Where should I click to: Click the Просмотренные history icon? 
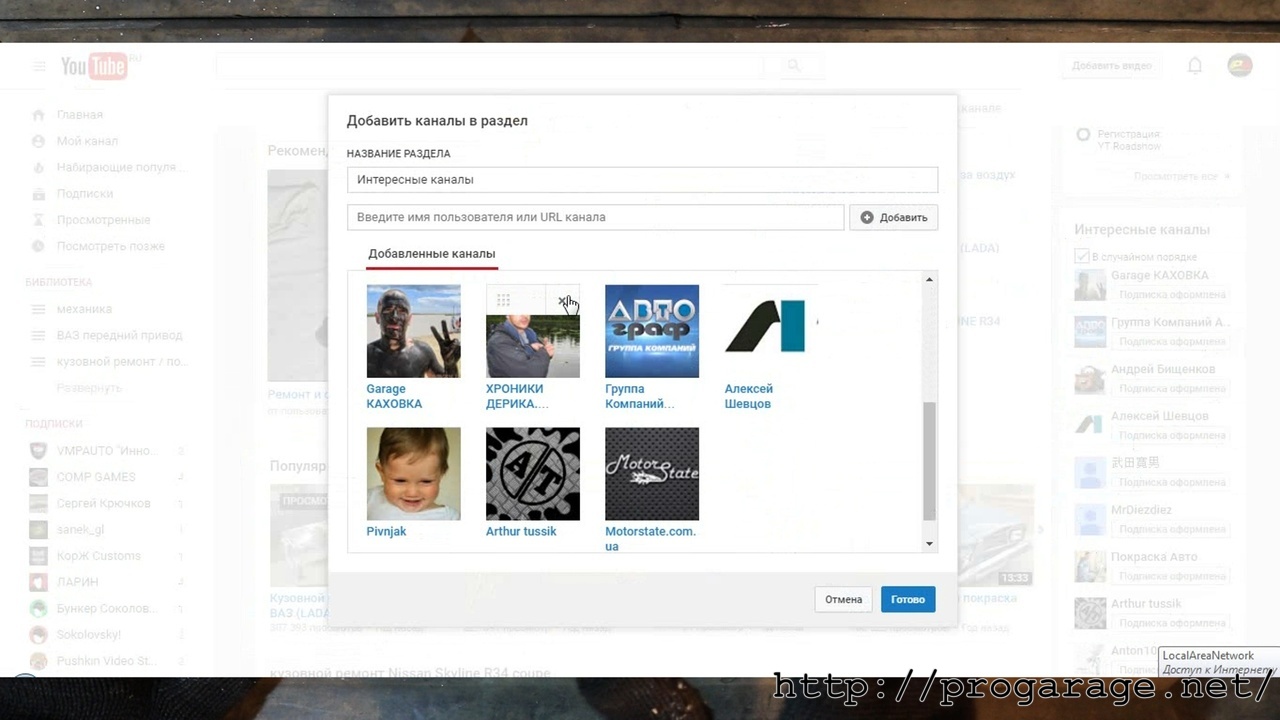click(x=38, y=220)
